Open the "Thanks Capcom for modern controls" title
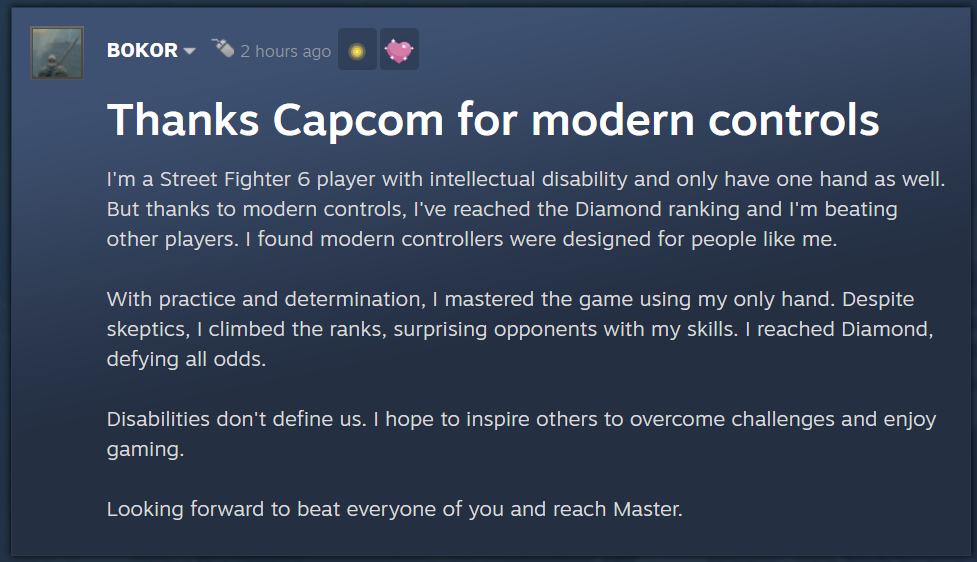Image resolution: width=977 pixels, height=562 pixels. coord(493,120)
